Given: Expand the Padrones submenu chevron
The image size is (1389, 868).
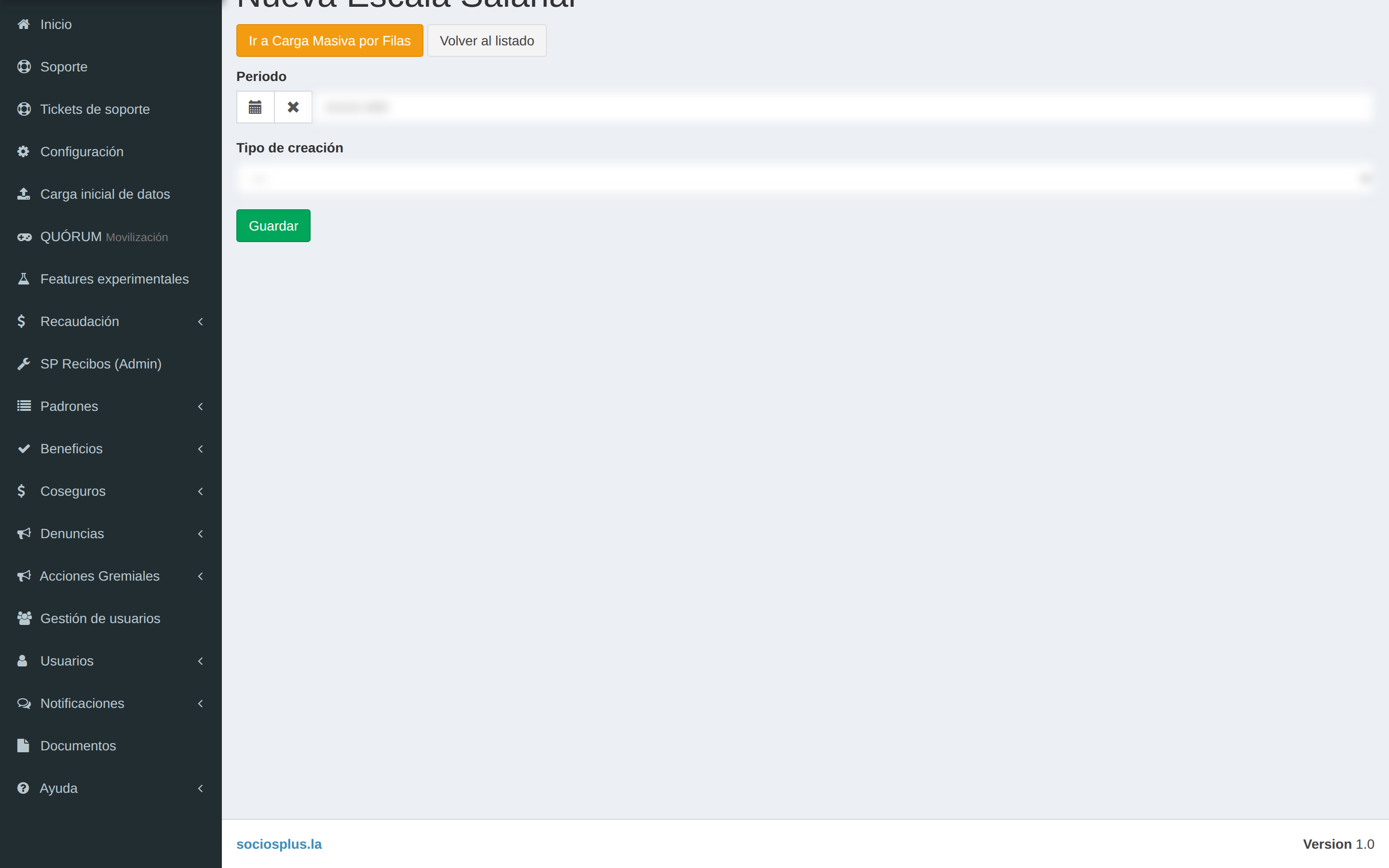Looking at the screenshot, I should [200, 407].
